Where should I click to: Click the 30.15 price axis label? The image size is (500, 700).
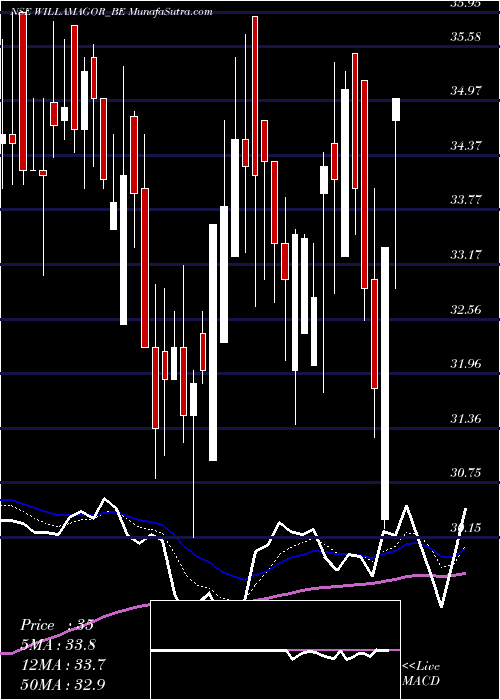(x=466, y=528)
